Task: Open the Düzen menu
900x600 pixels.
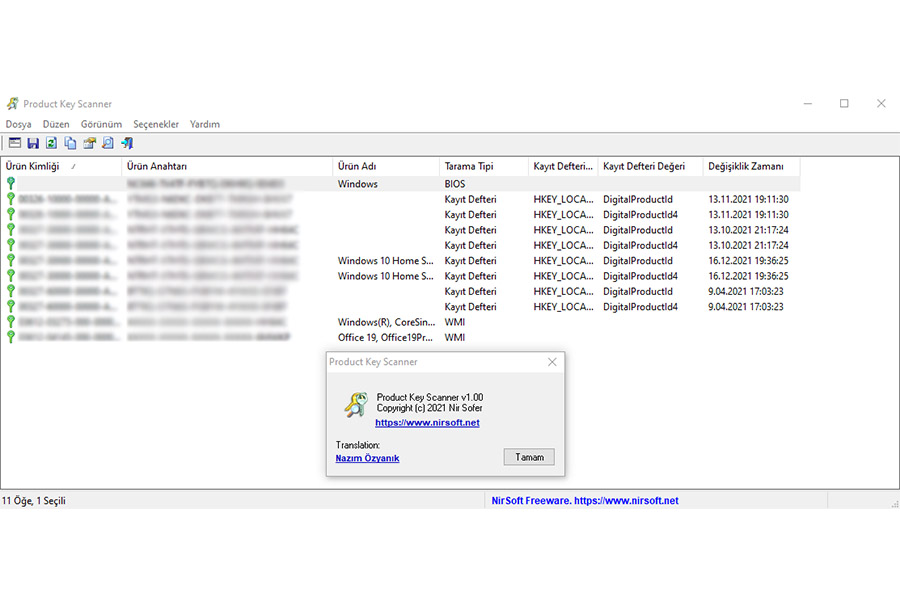Action: 56,124
